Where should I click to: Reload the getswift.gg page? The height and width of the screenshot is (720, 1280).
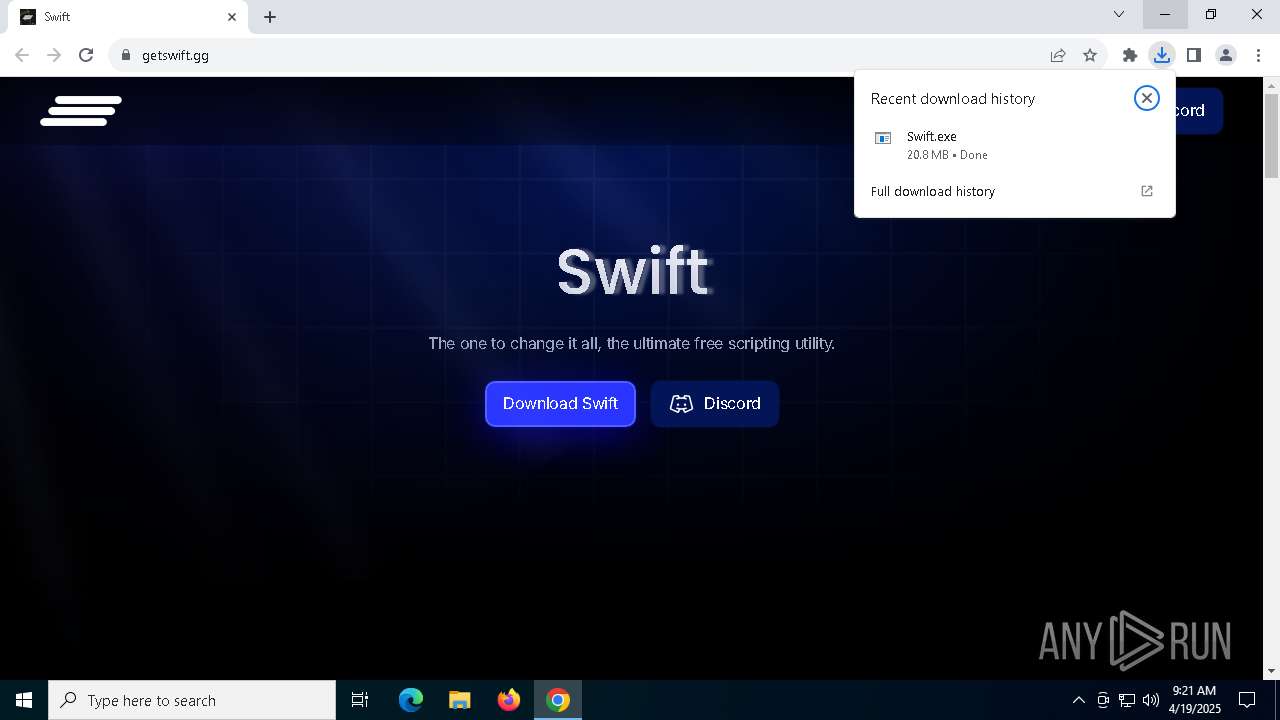pos(86,55)
